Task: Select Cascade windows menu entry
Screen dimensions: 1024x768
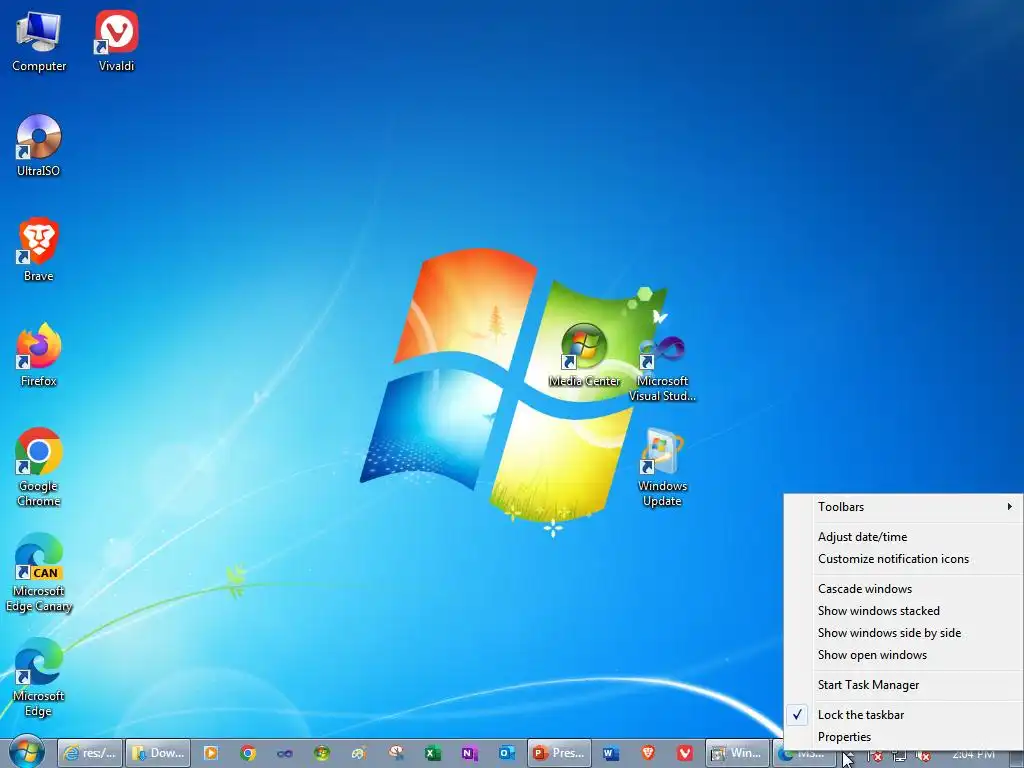Action: coord(903,588)
